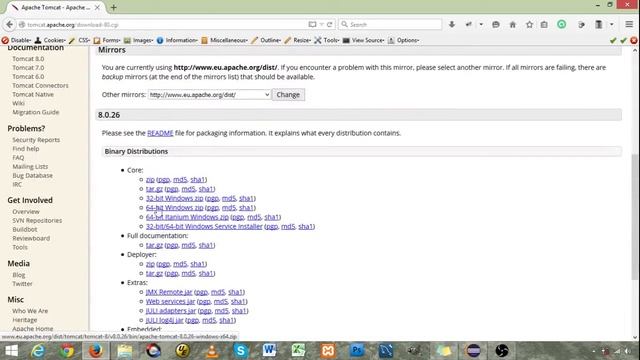Click the page vertical scrollbar

click(635, 216)
